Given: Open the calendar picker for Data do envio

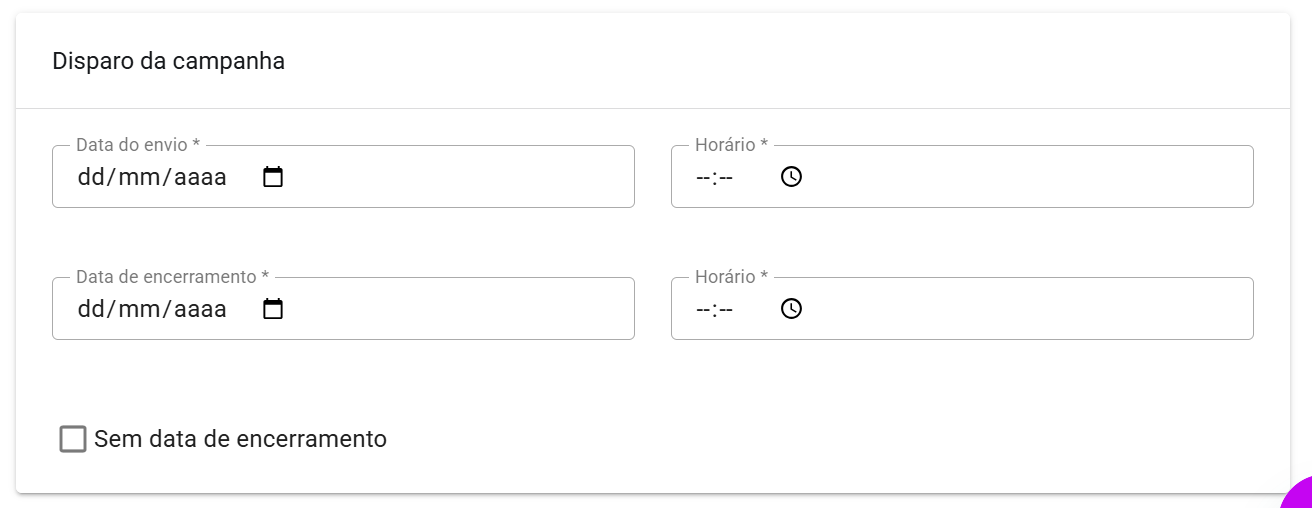Looking at the screenshot, I should click(x=273, y=178).
